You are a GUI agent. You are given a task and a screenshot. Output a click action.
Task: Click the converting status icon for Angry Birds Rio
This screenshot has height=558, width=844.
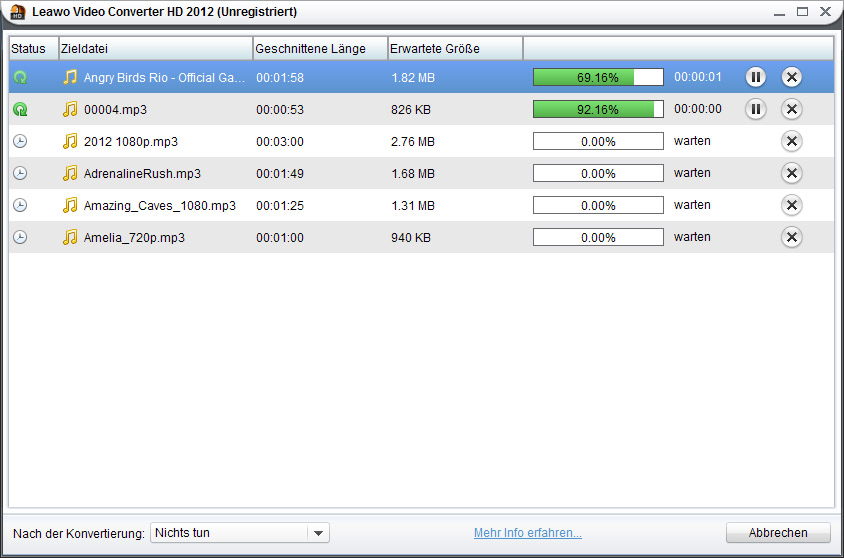click(x=20, y=77)
